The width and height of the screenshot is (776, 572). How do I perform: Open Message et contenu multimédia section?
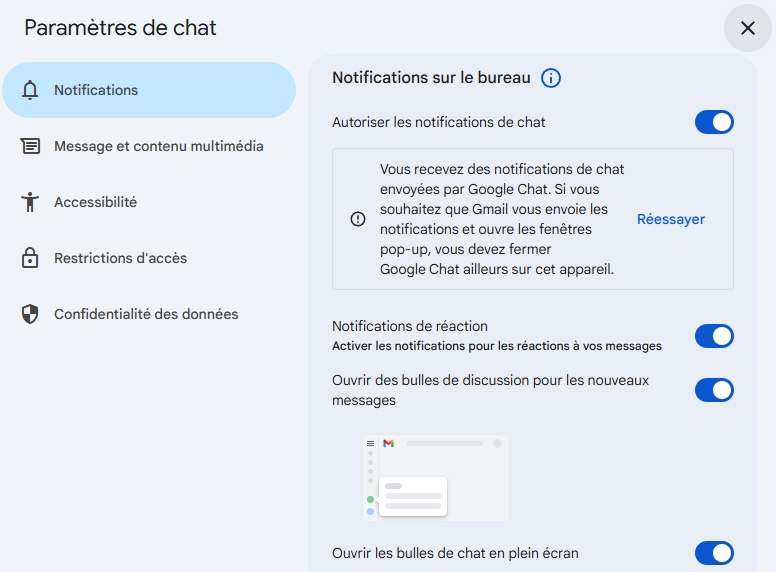coord(159,146)
